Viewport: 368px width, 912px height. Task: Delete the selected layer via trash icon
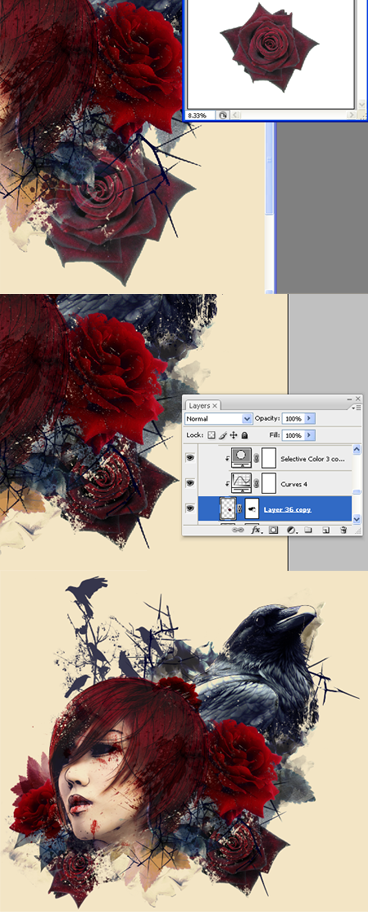343,530
